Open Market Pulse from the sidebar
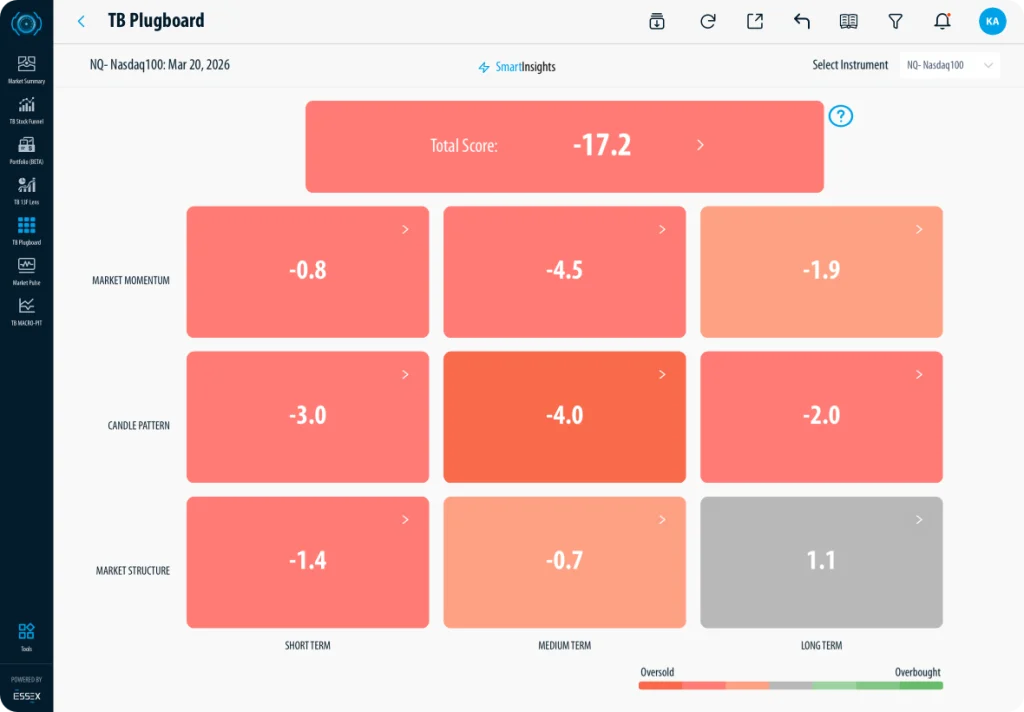Image resolution: width=1024 pixels, height=712 pixels. pos(26,270)
